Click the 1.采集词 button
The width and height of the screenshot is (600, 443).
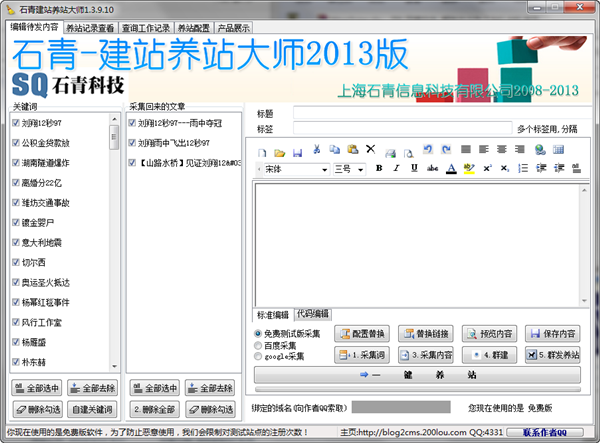pyautogui.click(x=362, y=355)
